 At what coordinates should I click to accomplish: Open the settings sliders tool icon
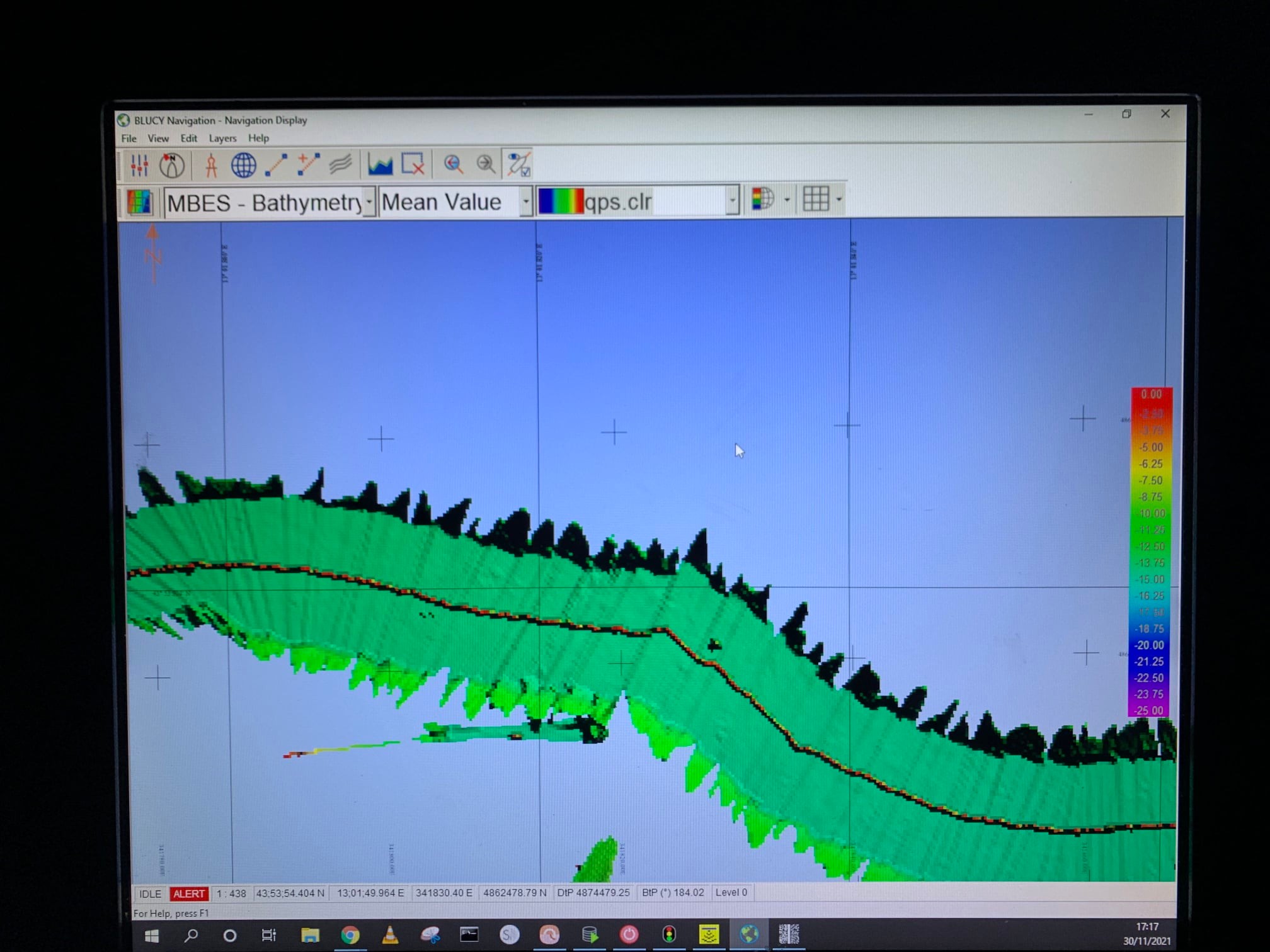tap(139, 166)
